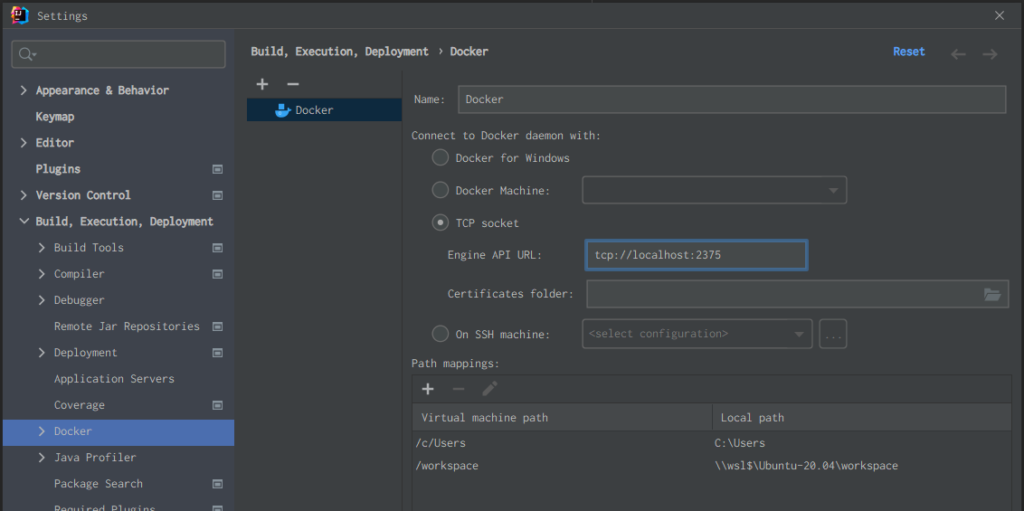Select Docker Machine radio button
The image size is (1024, 511).
point(440,190)
